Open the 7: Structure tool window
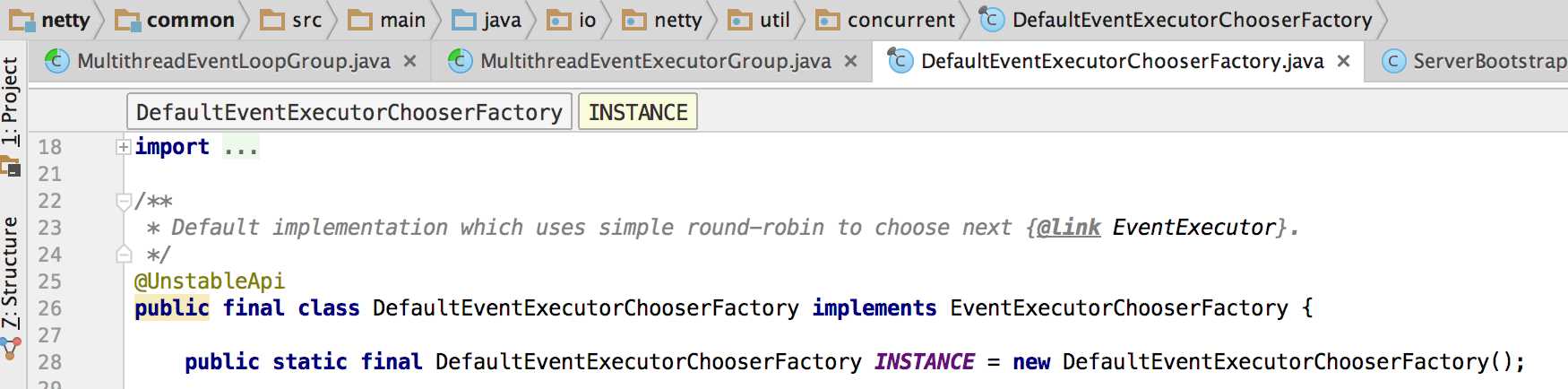The height and width of the screenshot is (389, 1568). pos(10,272)
